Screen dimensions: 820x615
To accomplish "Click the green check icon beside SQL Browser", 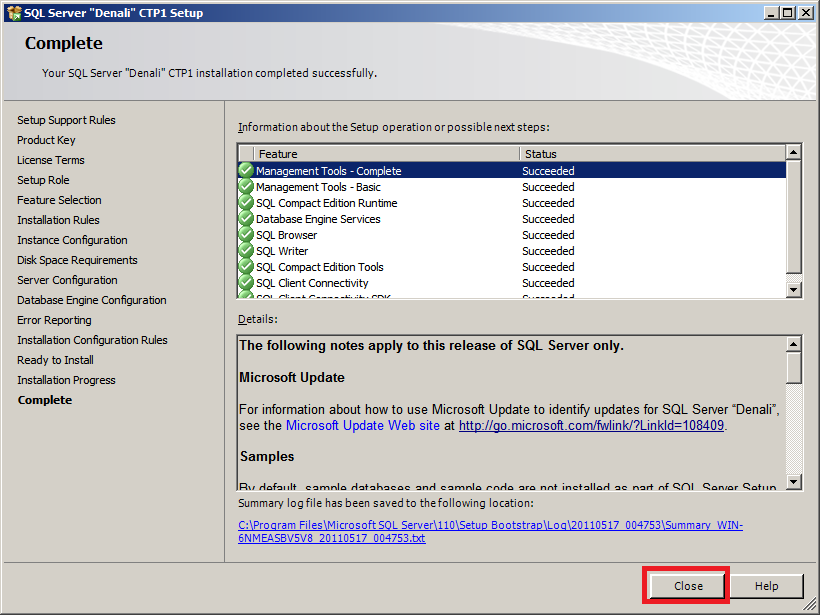I will click(246, 235).
